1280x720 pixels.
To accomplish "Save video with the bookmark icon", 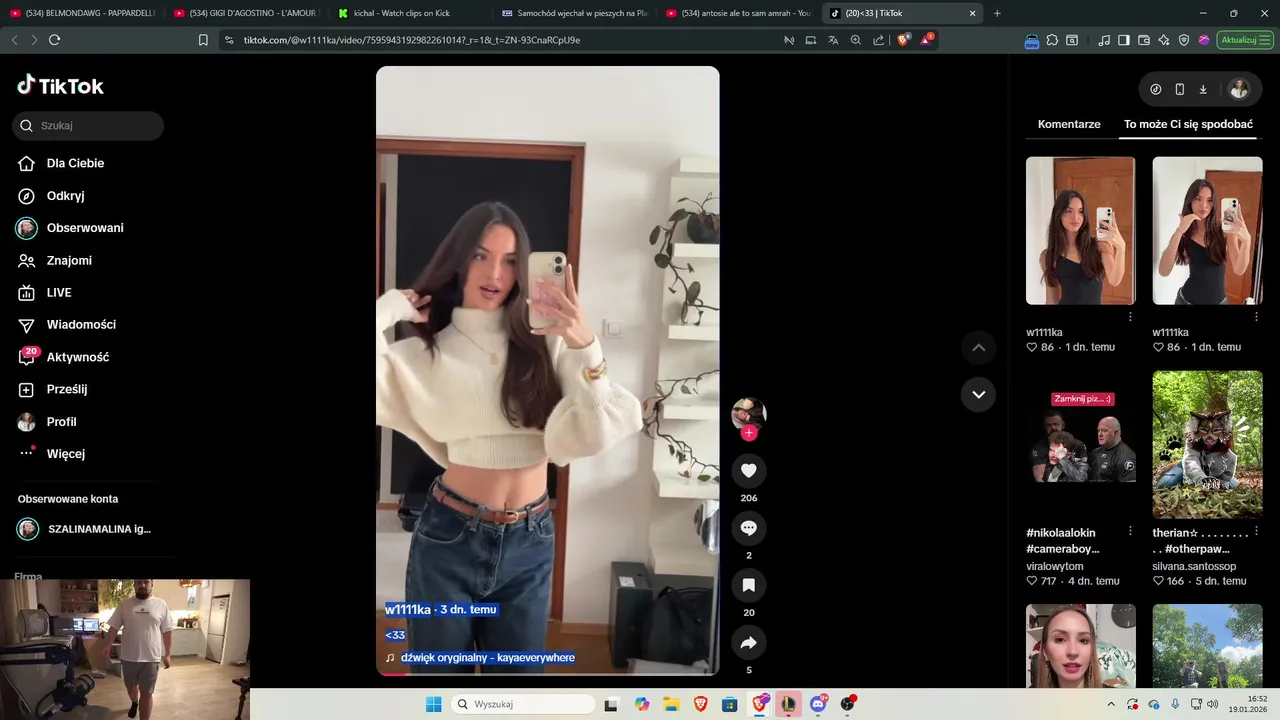I will point(749,585).
